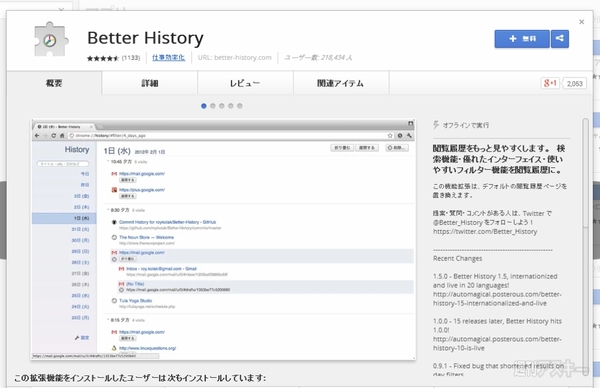Select the fifth carousel dot
The height and width of the screenshot is (388, 600).
tap(240, 106)
